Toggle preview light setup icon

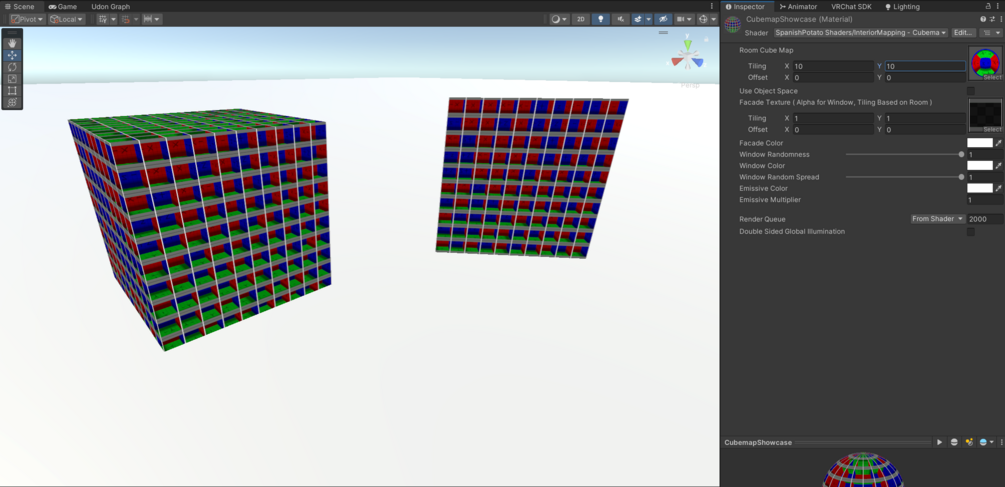pos(969,442)
